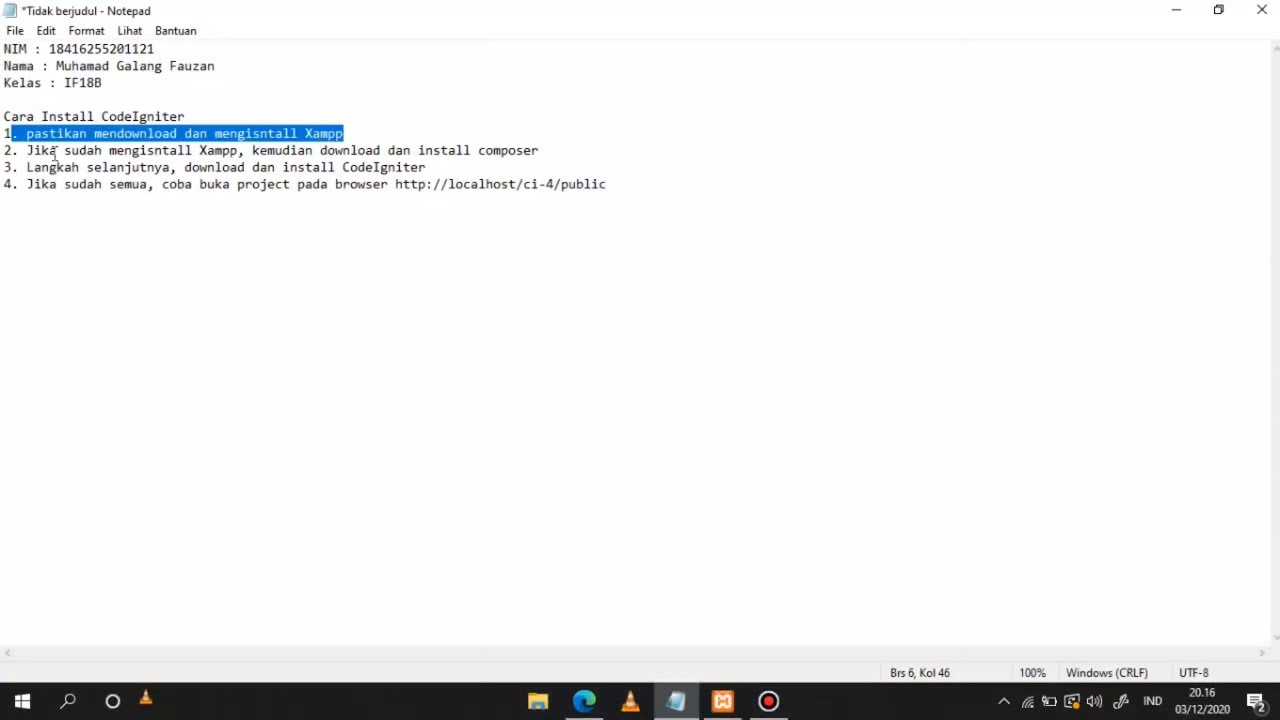Minimize the Notepad window
The height and width of the screenshot is (720, 1280).
coord(1176,10)
